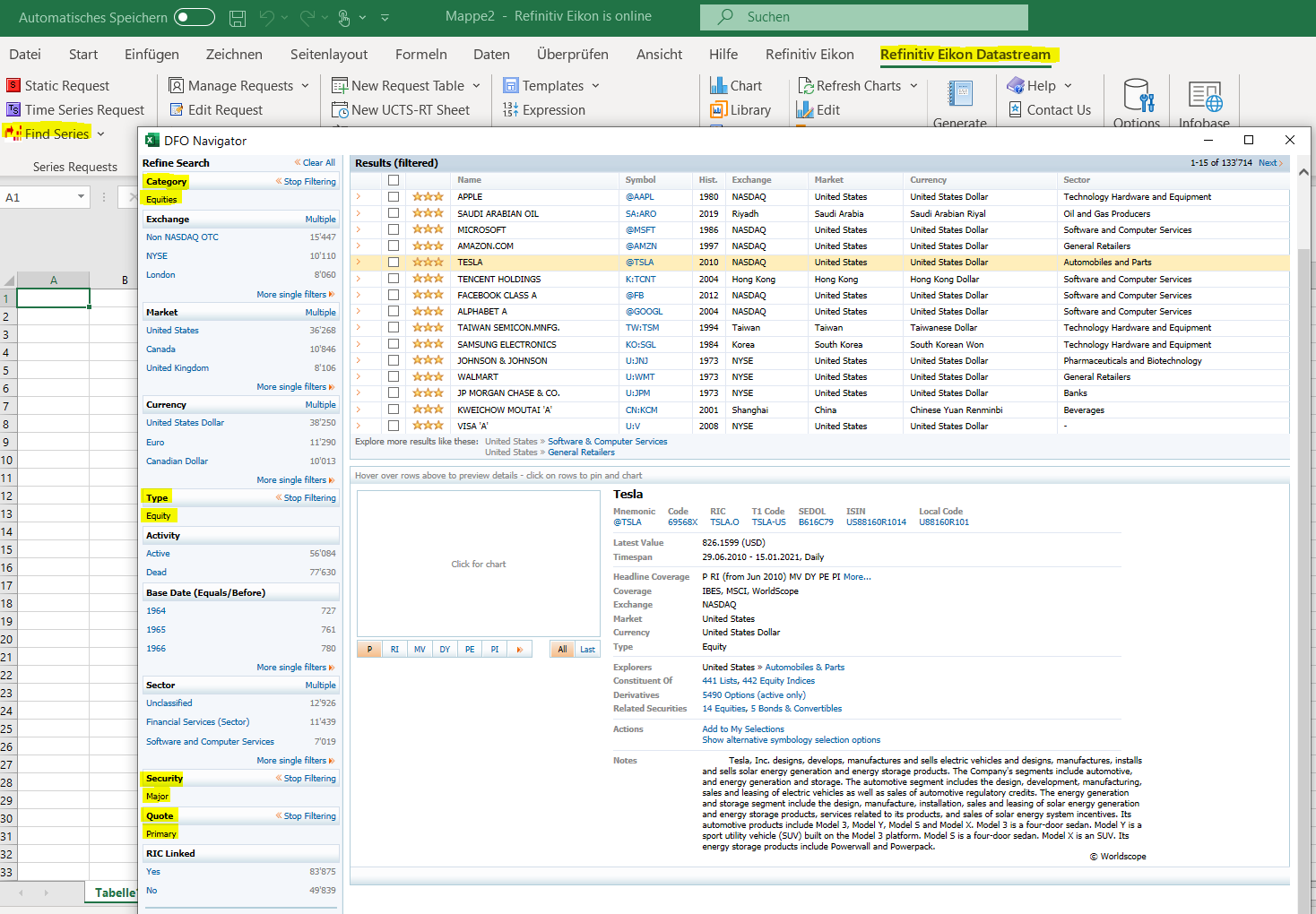Click the 'Click for chart' preview area
The height and width of the screenshot is (914, 1316).
(x=478, y=564)
